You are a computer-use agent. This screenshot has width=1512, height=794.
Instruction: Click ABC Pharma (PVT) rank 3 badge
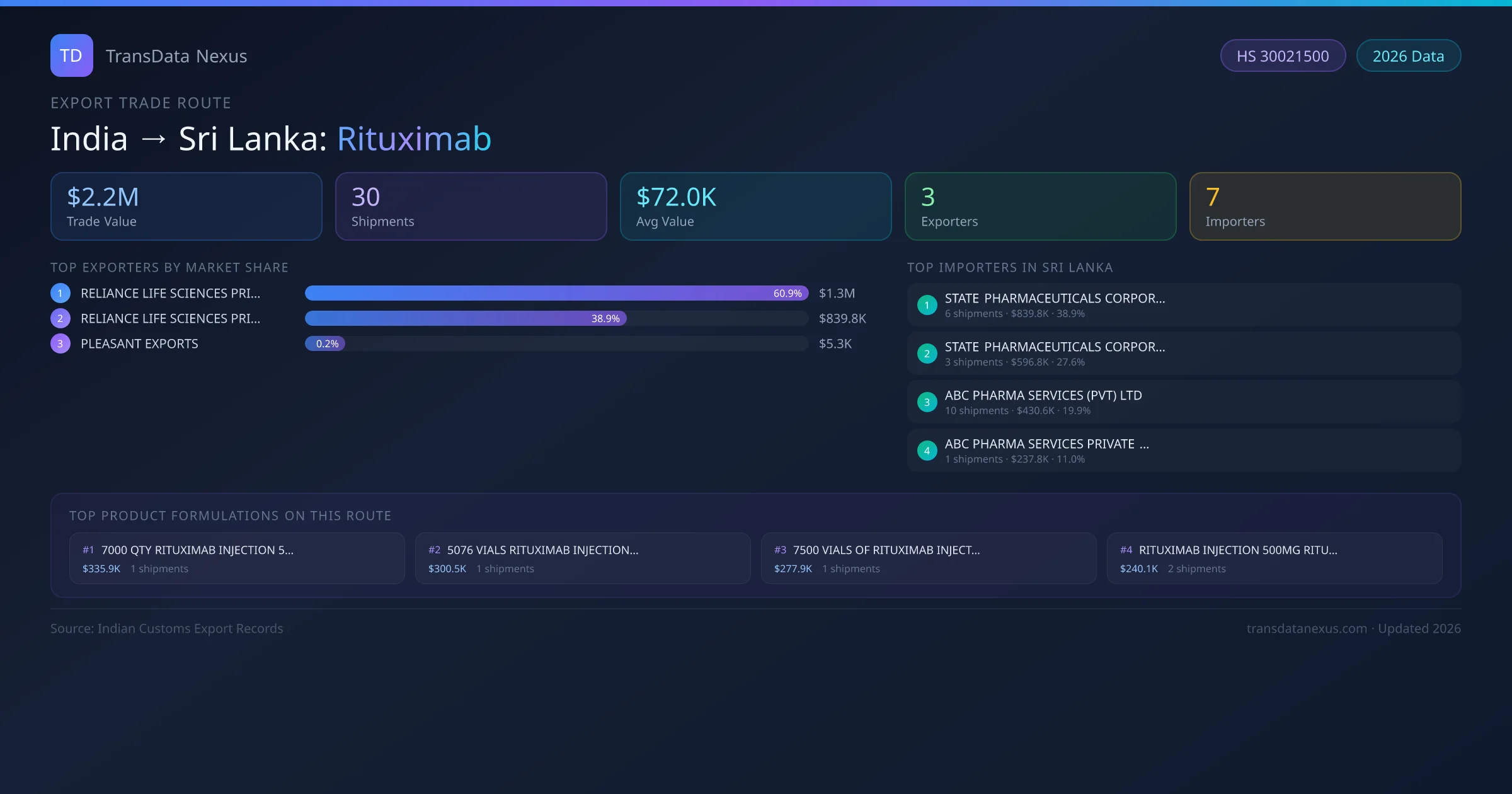[x=927, y=402]
